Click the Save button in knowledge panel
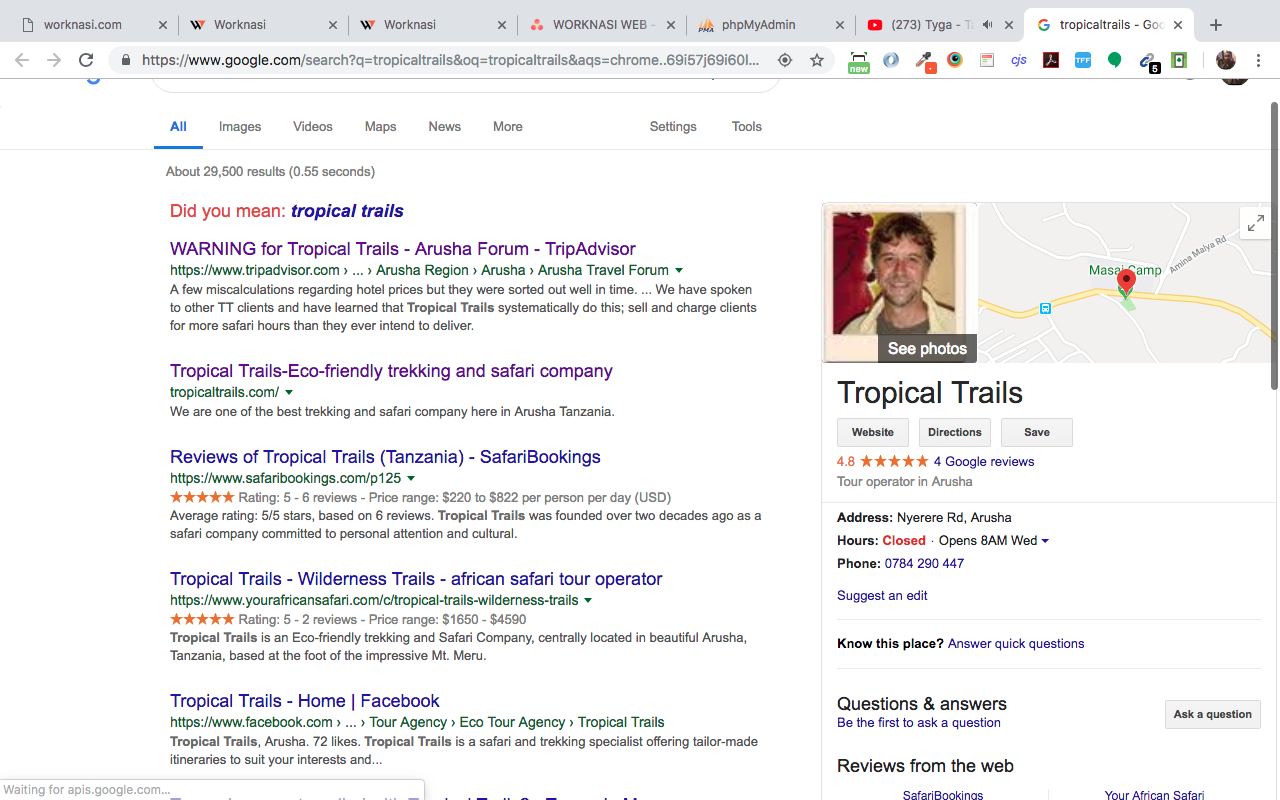 (1037, 432)
